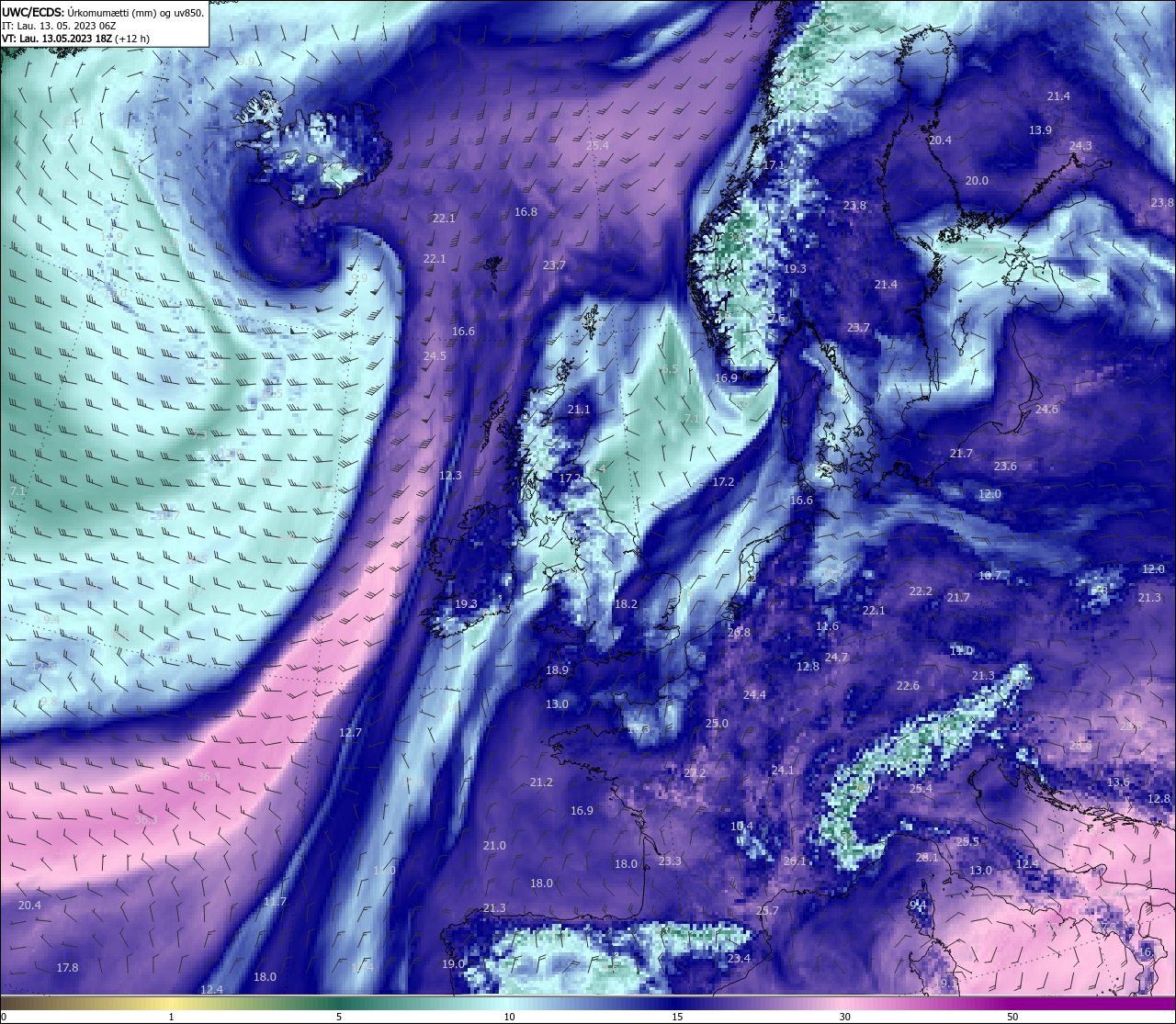Click the colour scale tick label 50

(x=1012, y=1017)
